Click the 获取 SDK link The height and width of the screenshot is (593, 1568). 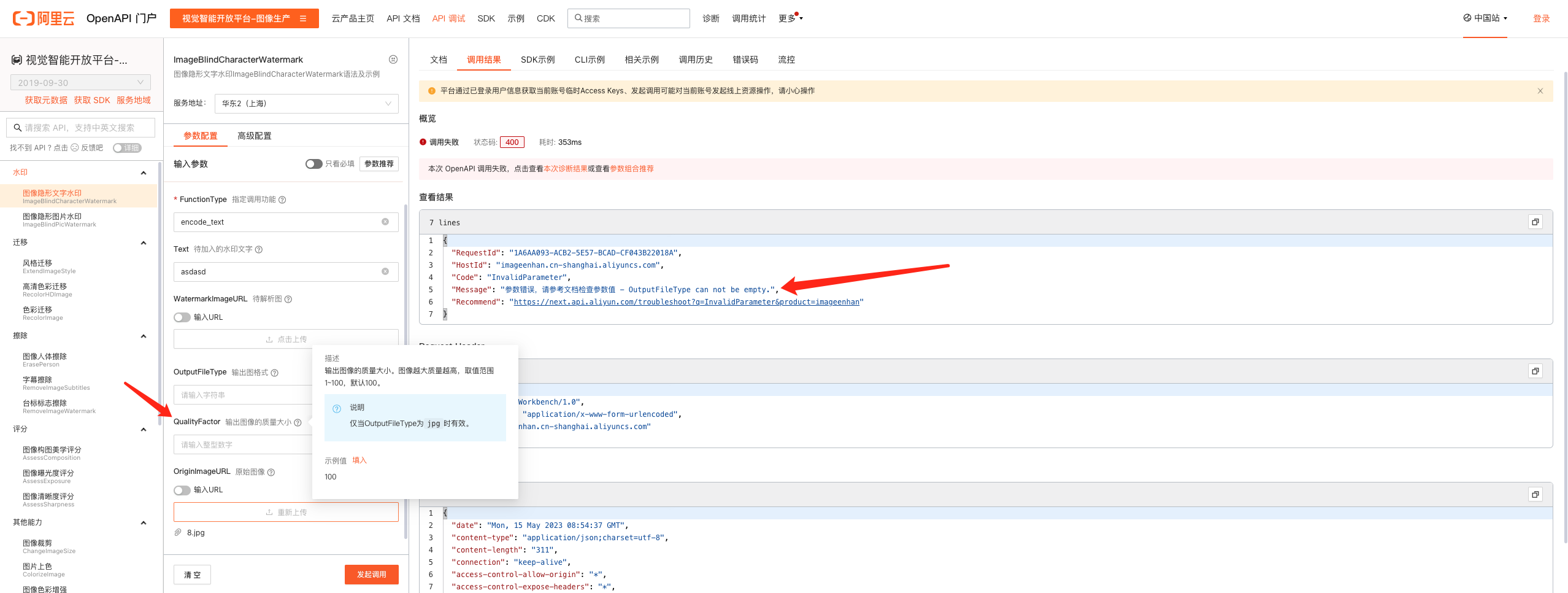[92, 100]
